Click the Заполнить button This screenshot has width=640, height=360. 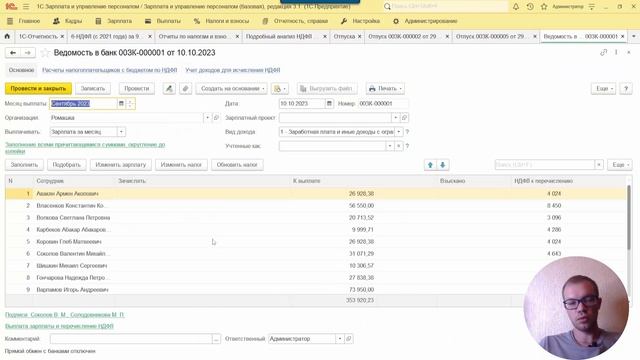coord(24,165)
